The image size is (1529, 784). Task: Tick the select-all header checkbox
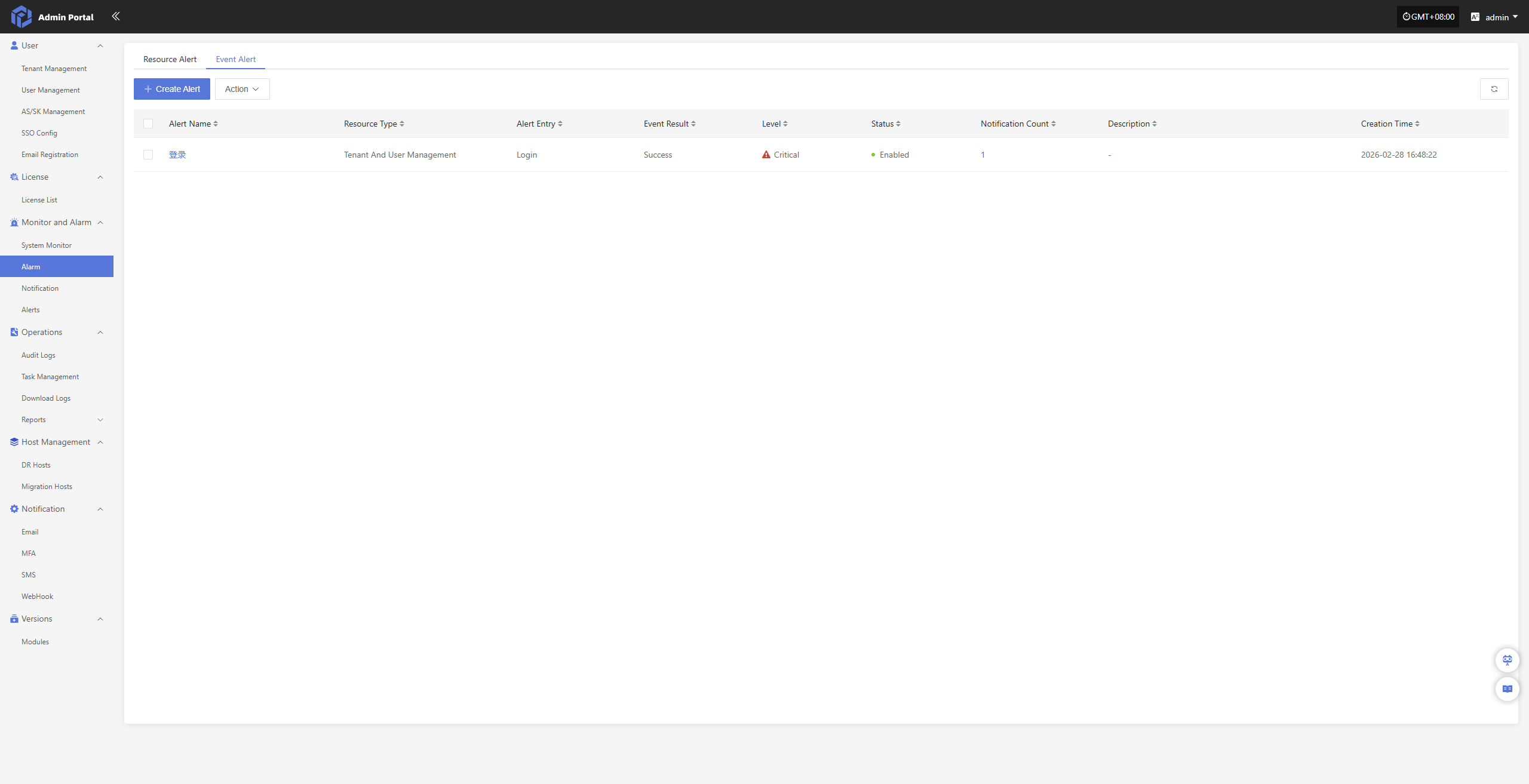click(148, 124)
